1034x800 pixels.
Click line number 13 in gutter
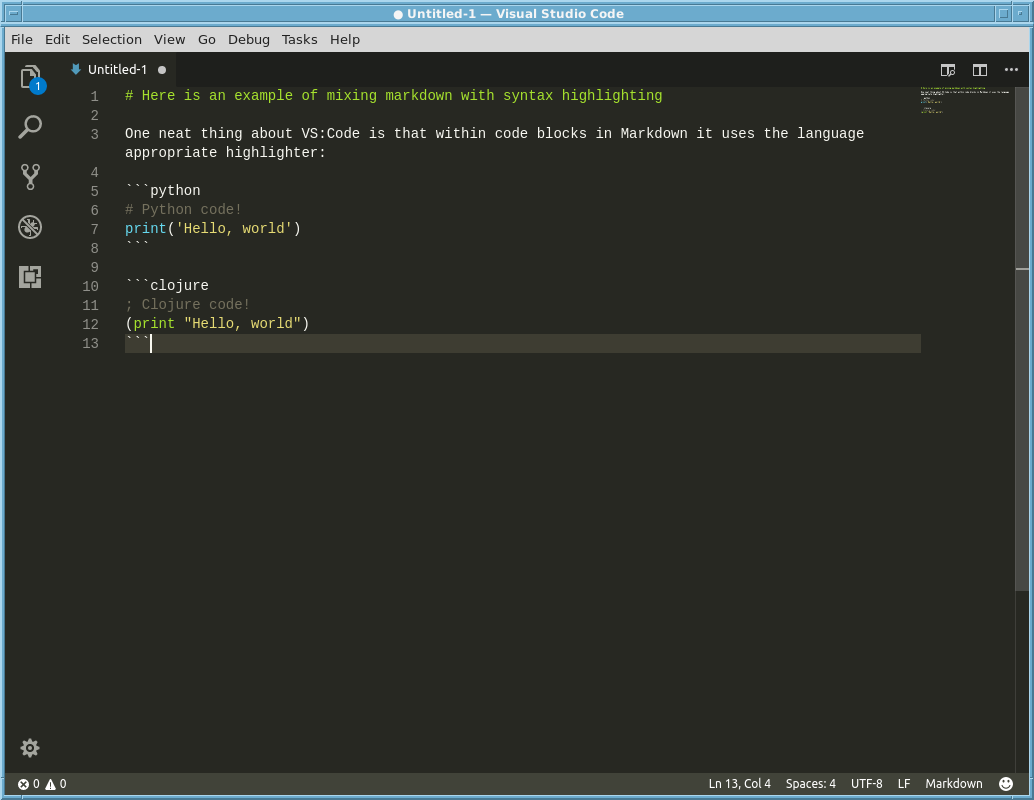pyautogui.click(x=90, y=344)
